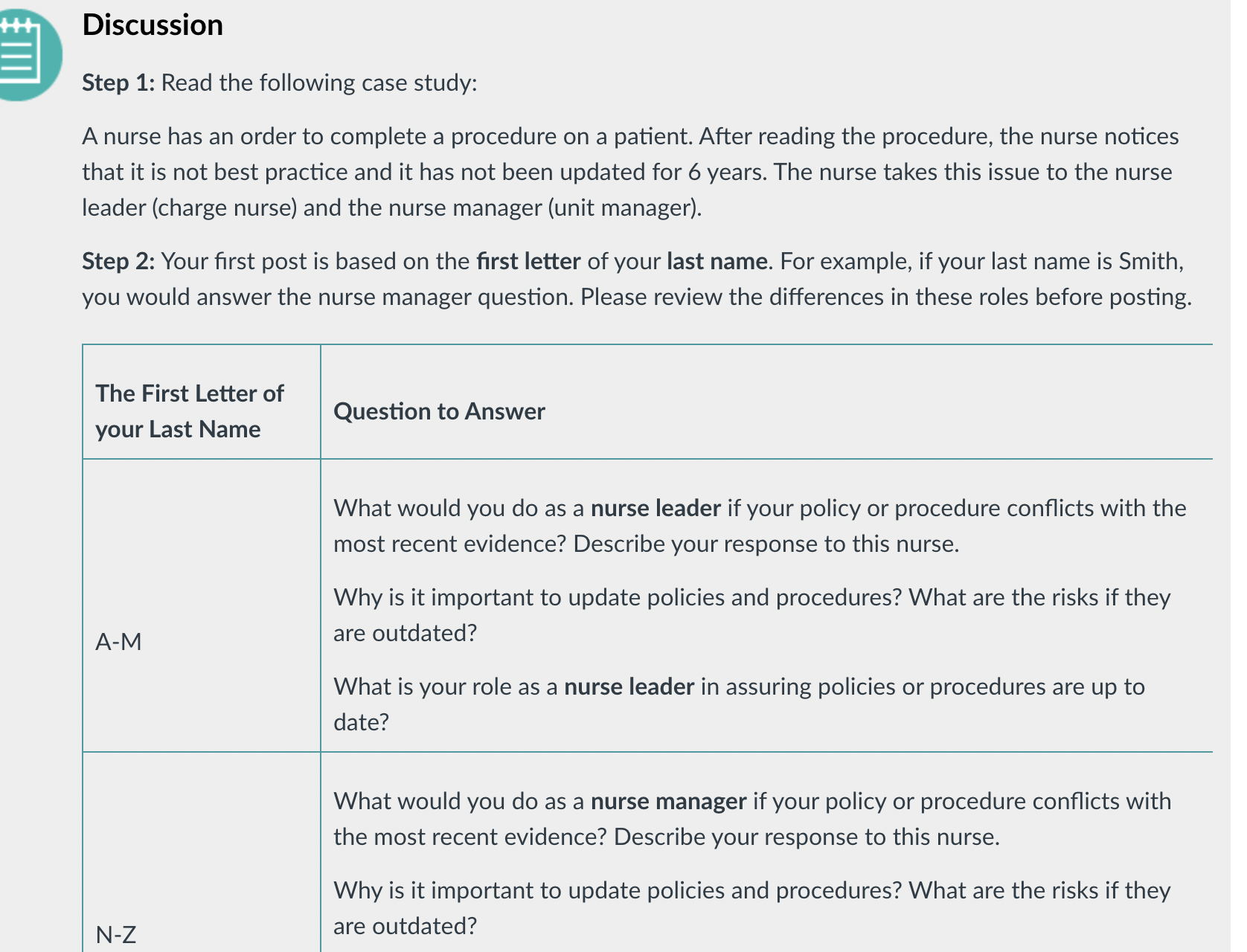Viewport: 1247px width, 952px height.
Task: Click 'The First Letter of your Last Name' header
Action: click(190, 411)
